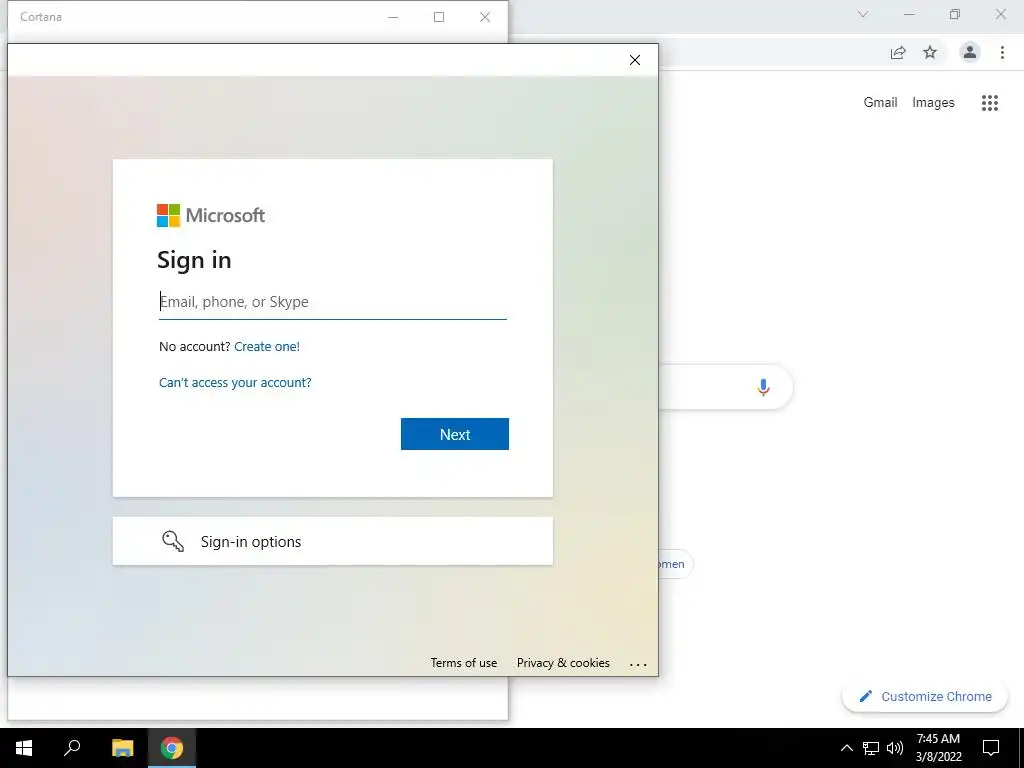
Task: Open Can't access your account? link
Action: tap(235, 383)
